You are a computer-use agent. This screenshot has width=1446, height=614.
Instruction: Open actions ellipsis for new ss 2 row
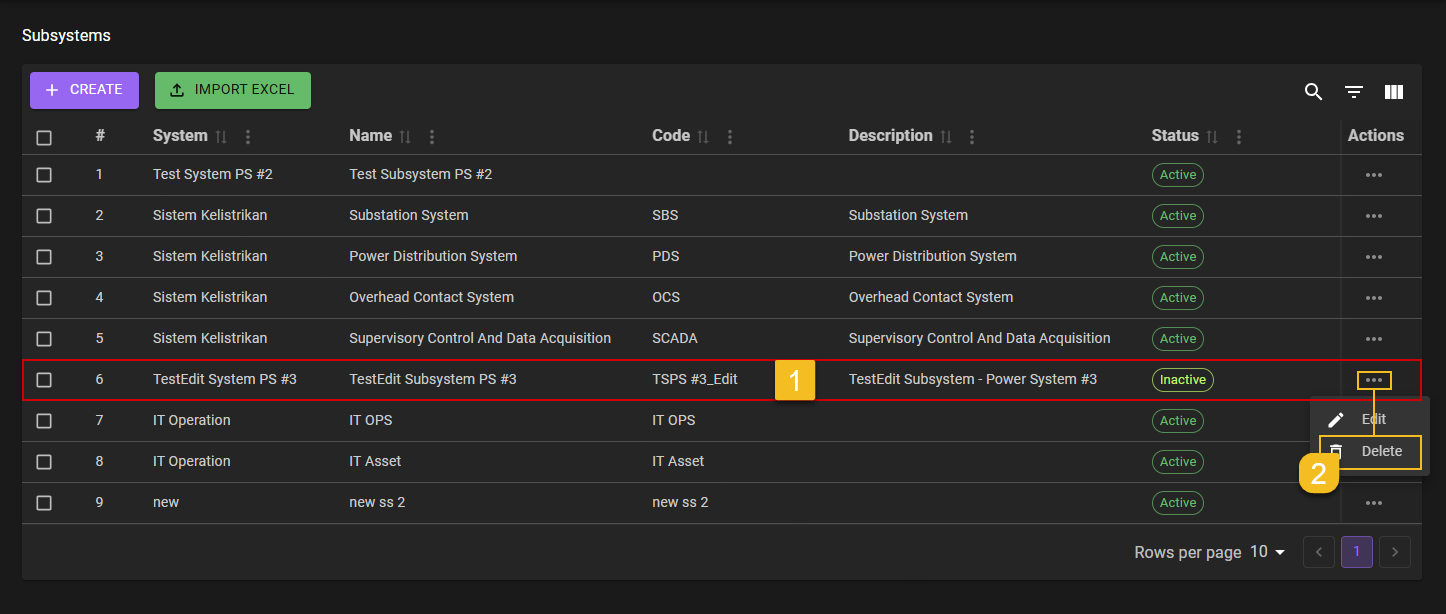point(1373,503)
